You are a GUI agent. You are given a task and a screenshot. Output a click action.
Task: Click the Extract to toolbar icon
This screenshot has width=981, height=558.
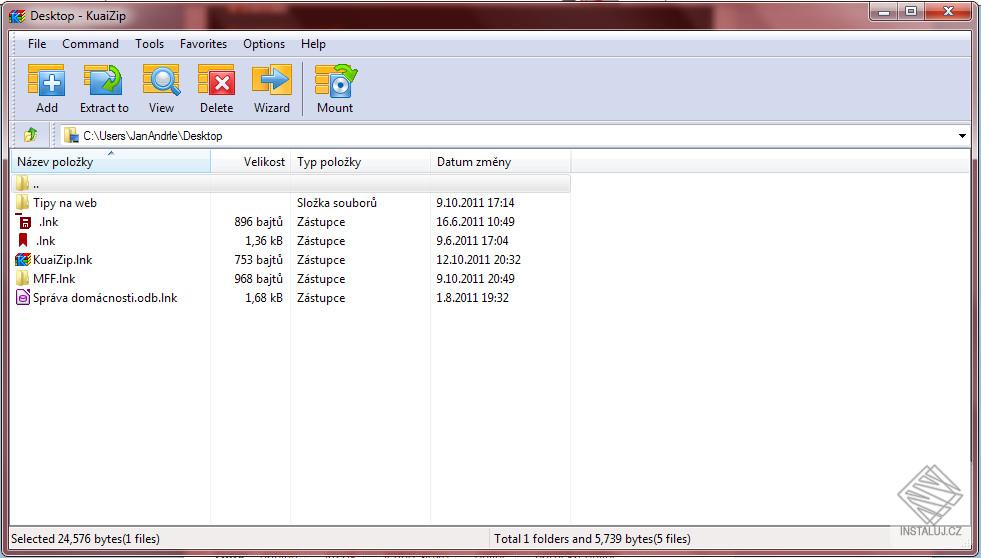(x=103, y=81)
